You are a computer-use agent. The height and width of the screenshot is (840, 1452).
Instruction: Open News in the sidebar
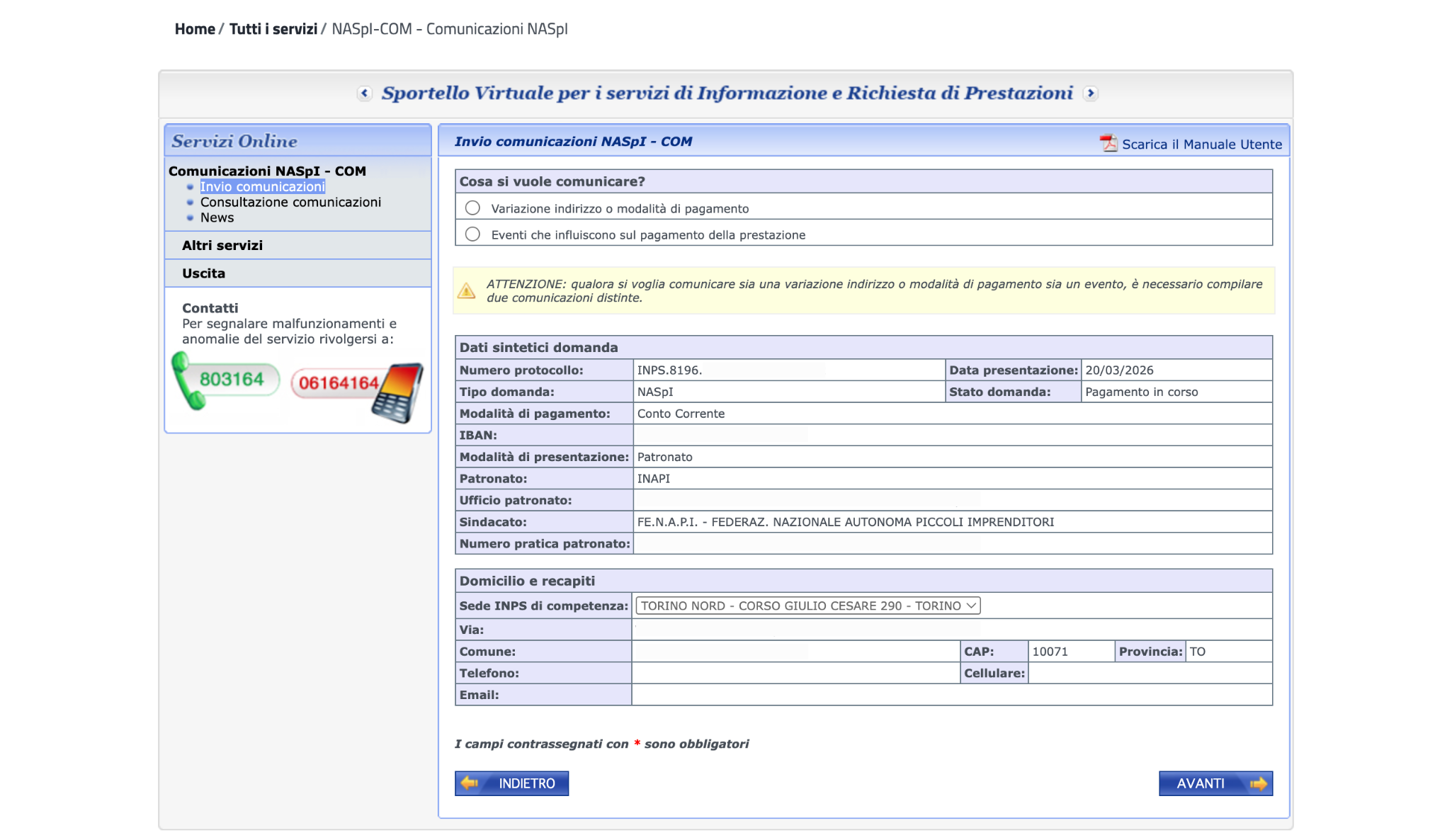217,218
